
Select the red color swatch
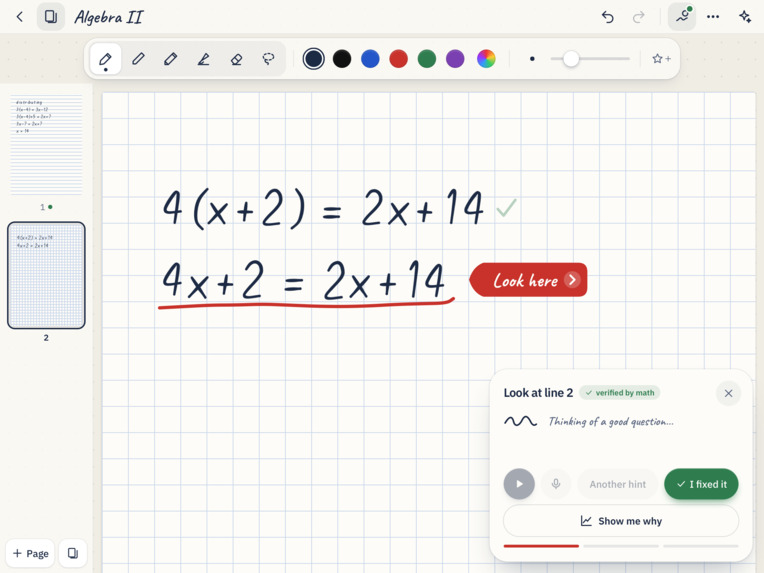[399, 59]
